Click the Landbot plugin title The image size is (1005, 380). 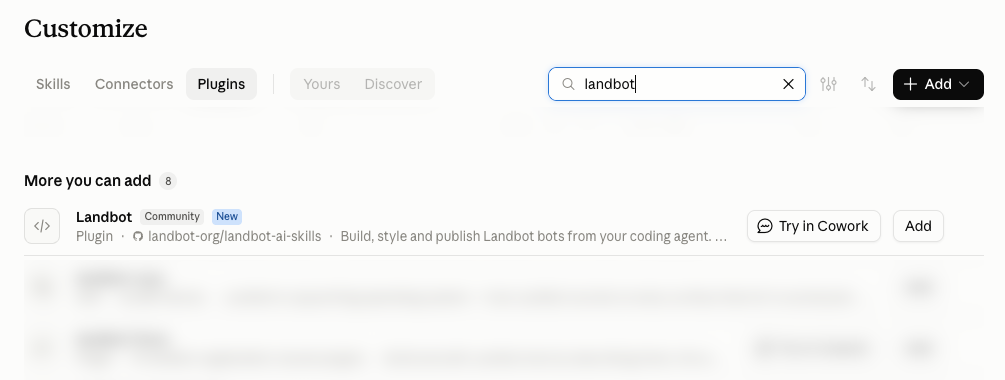pyautogui.click(x=104, y=217)
